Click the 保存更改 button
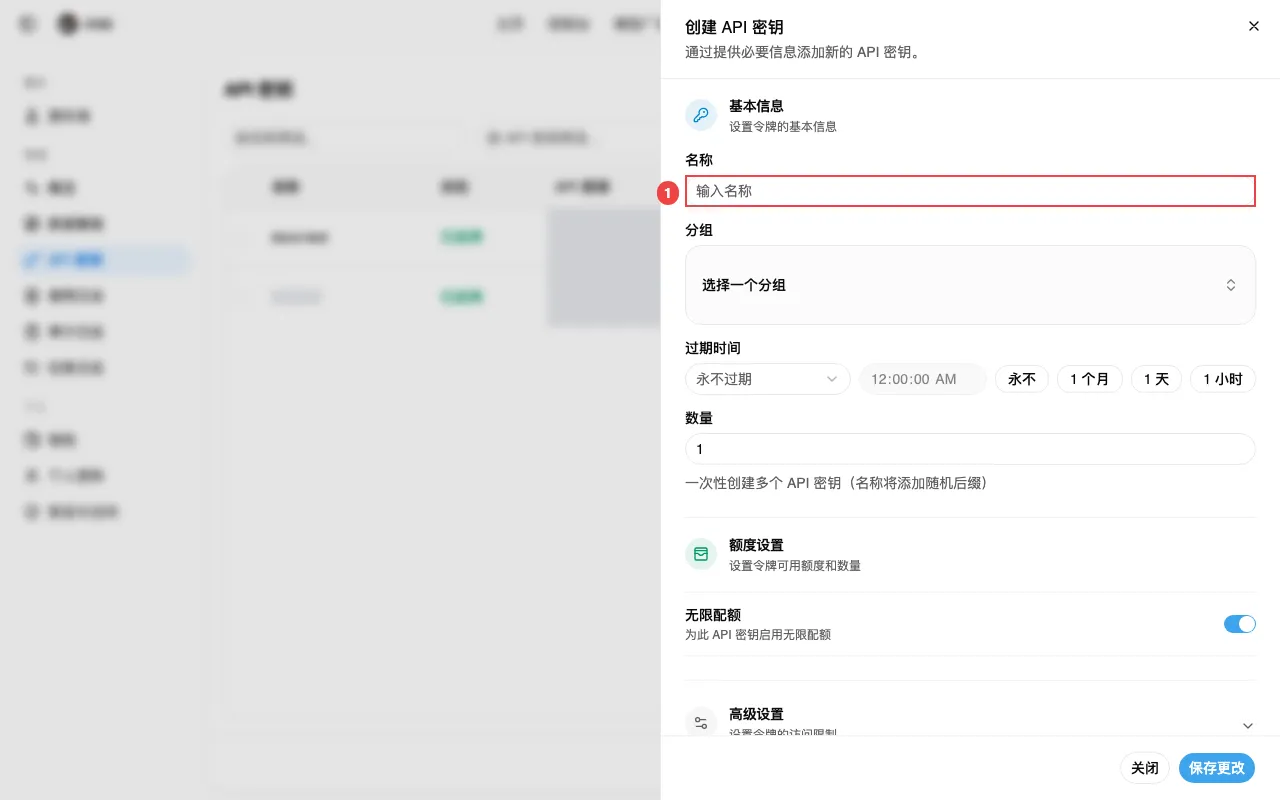Screen dimensions: 1280x800 click(x=1216, y=768)
